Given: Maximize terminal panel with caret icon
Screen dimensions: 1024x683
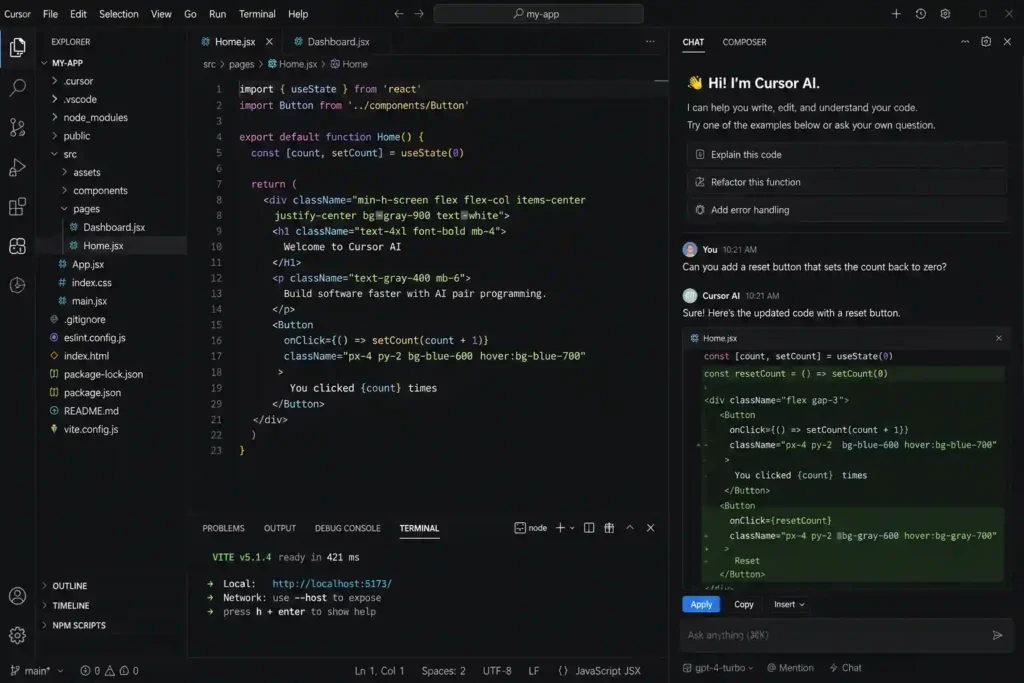Looking at the screenshot, I should click(630, 528).
